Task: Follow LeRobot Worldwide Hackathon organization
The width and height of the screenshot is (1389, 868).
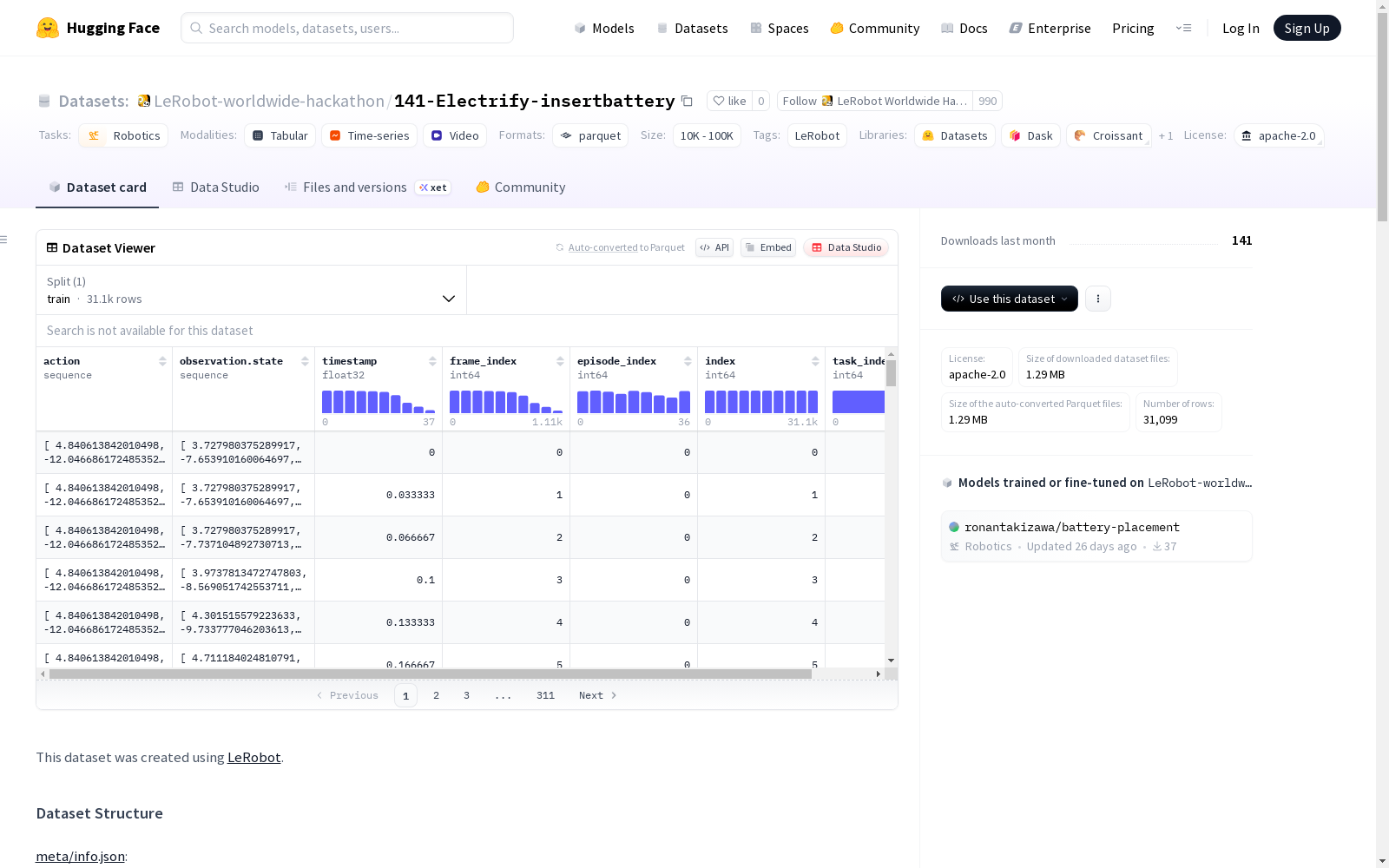Action: click(875, 101)
